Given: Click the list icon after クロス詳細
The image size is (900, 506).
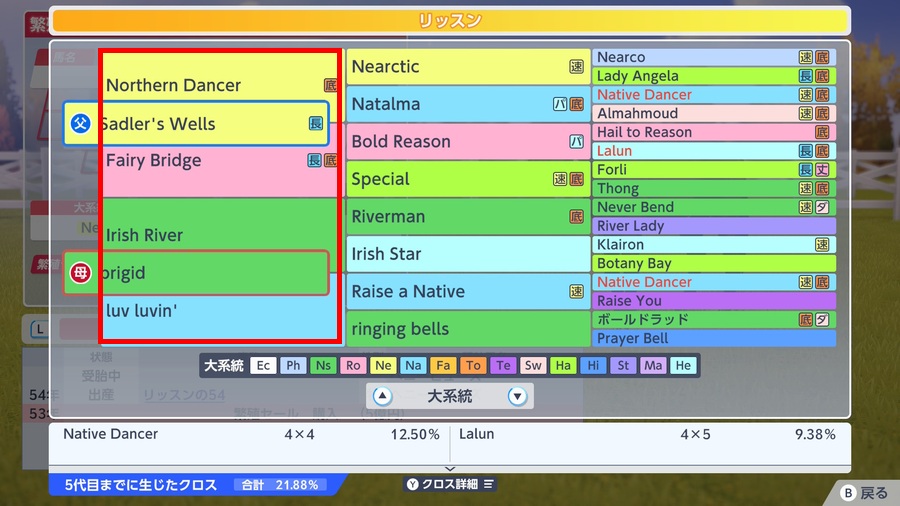Looking at the screenshot, I should [488, 484].
